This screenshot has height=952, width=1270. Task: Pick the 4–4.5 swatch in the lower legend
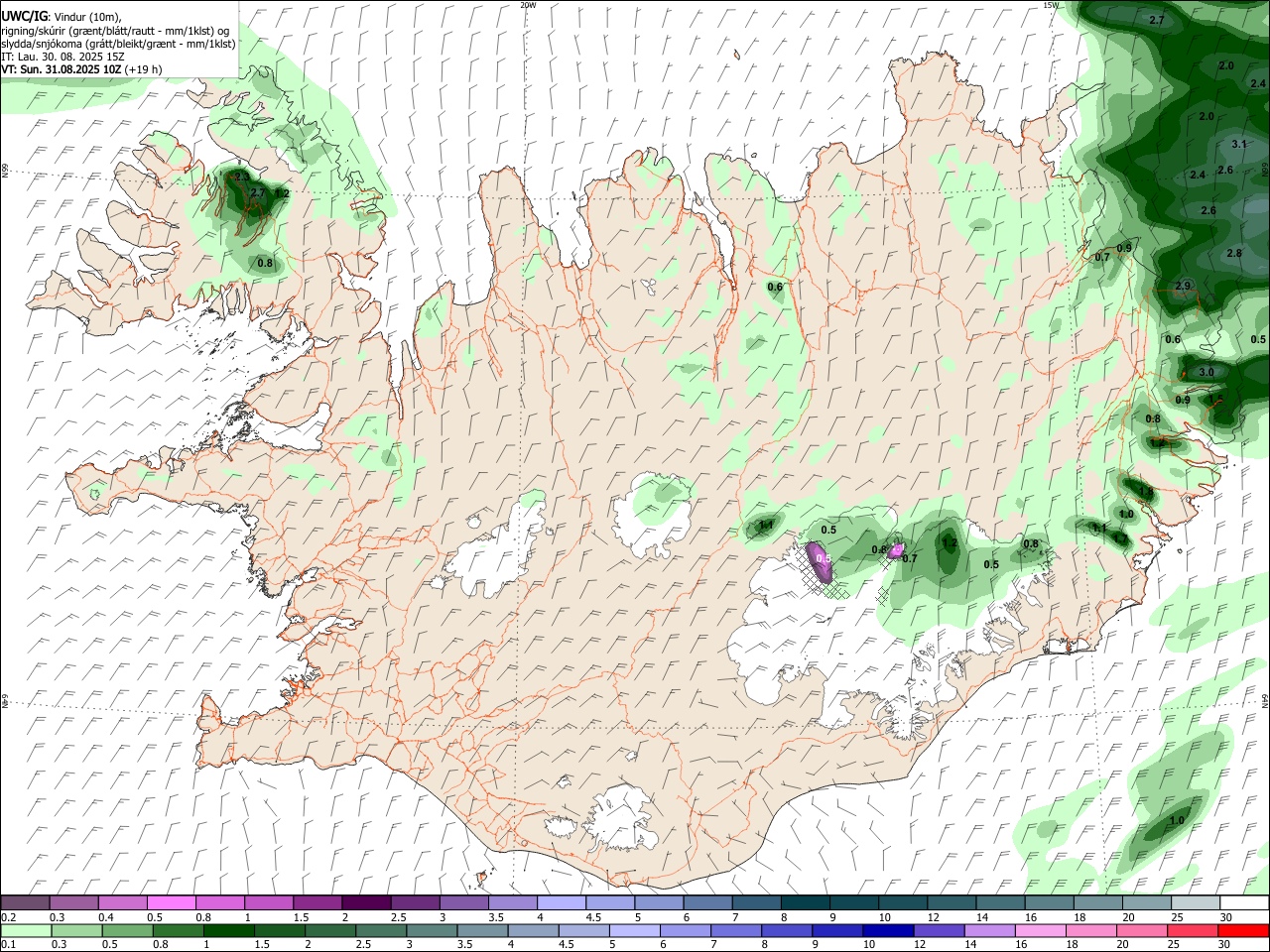(534, 931)
